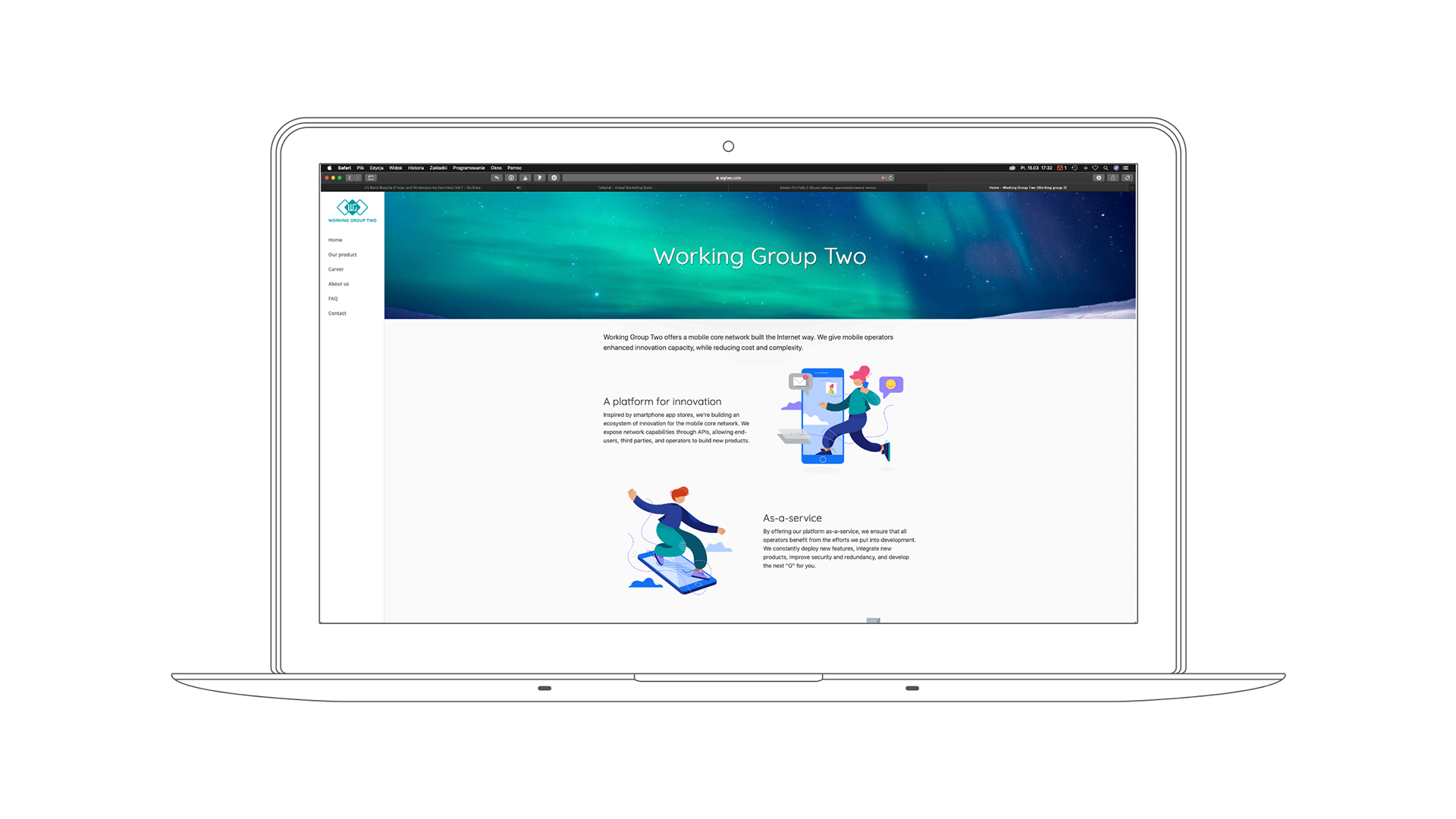Open the Safari menu
1456x819 pixels.
click(x=344, y=168)
